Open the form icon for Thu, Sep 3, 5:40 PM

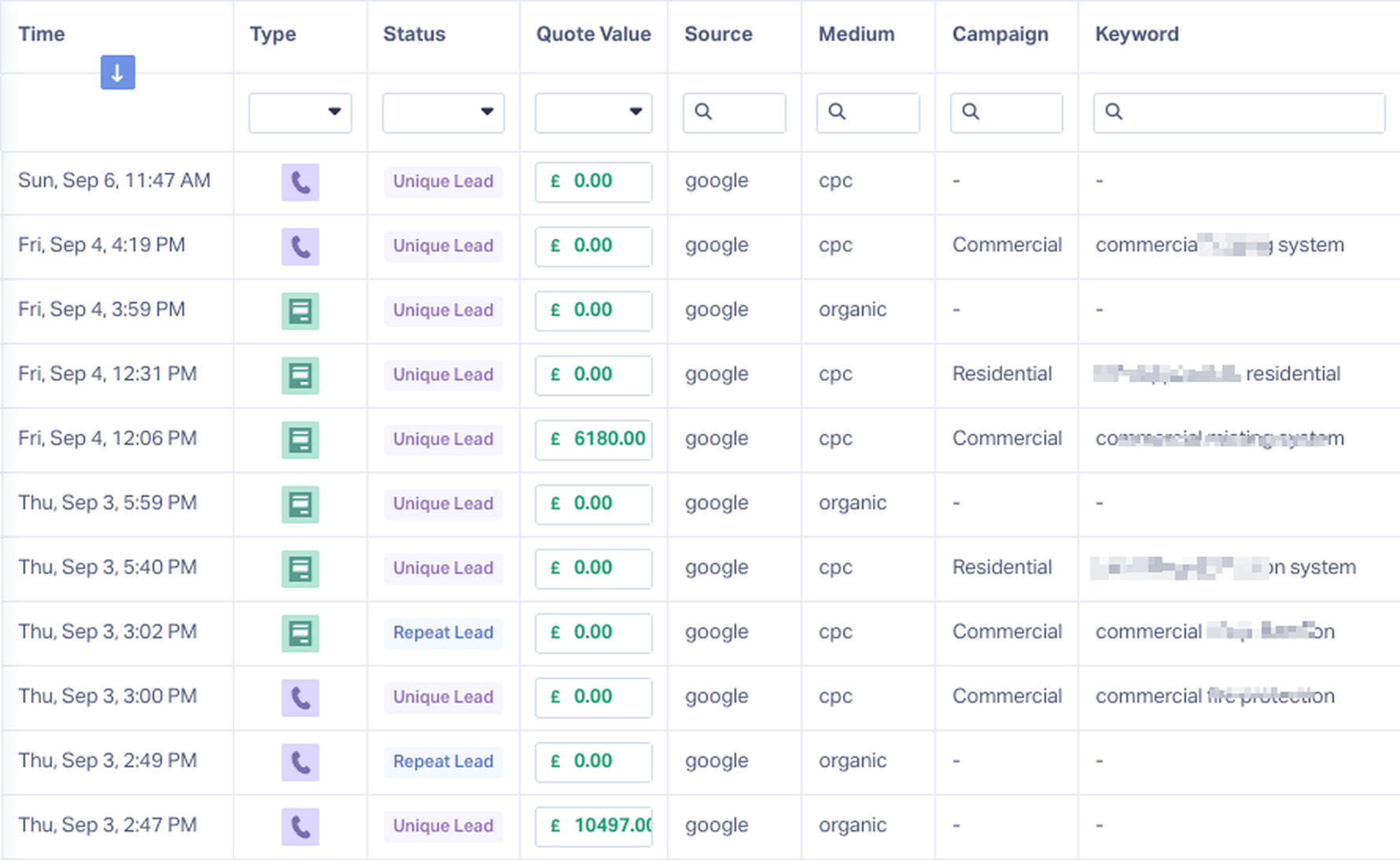[300, 569]
